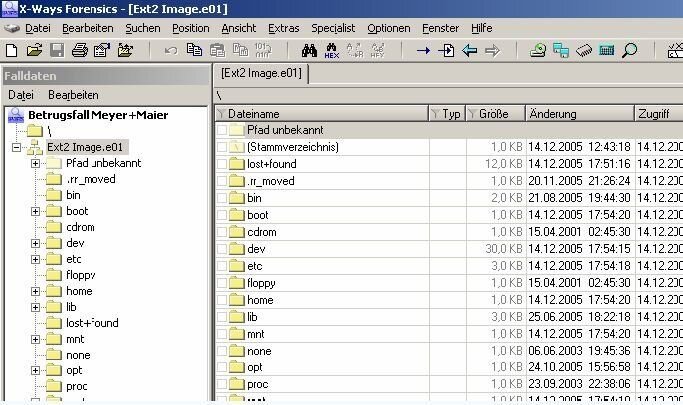Viewport: 683px width, 405px height.
Task: Sort by the Typ column header
Action: (447, 114)
